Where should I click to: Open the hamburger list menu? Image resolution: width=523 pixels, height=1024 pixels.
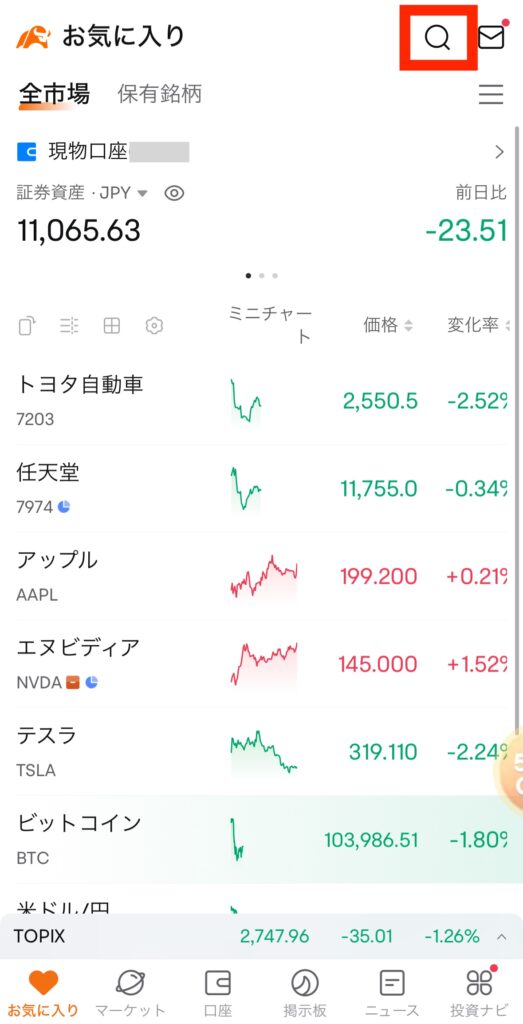(x=491, y=95)
